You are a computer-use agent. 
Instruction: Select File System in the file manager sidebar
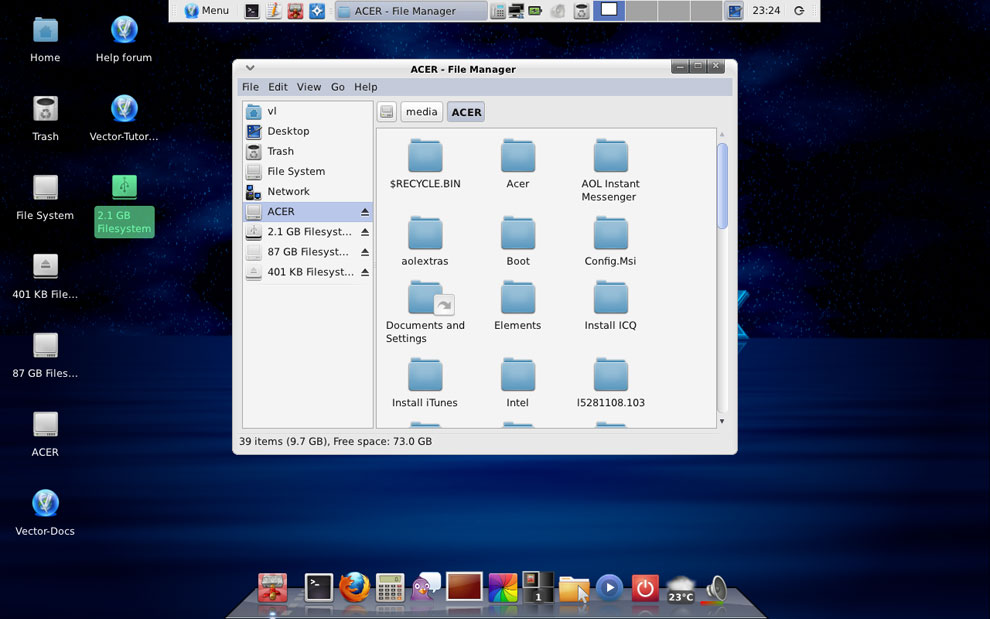(307, 171)
